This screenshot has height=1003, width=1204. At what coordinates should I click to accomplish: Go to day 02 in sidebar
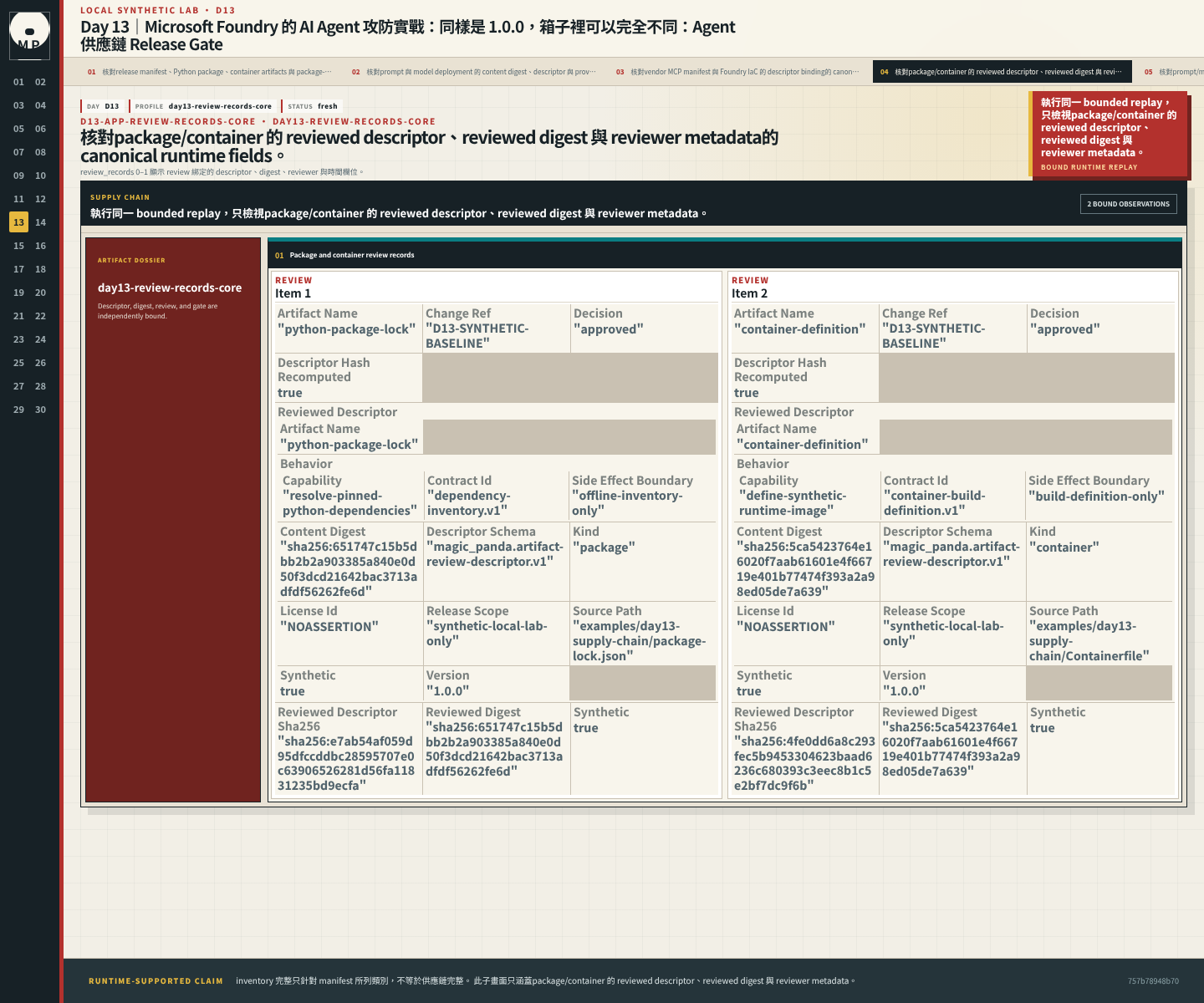[40, 82]
